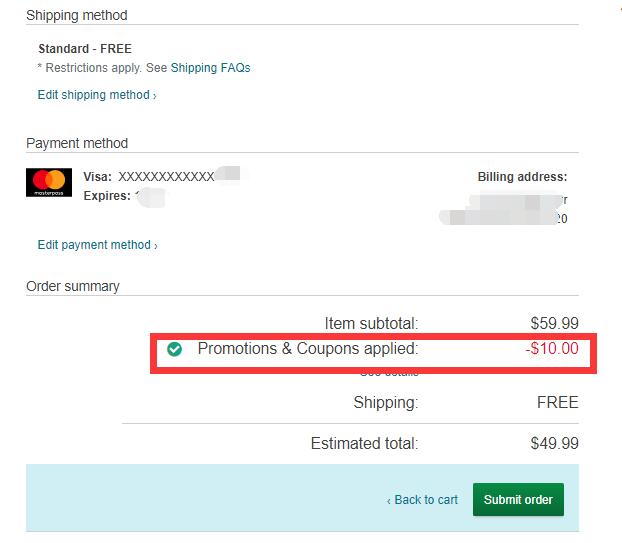The height and width of the screenshot is (543, 622).
Task: Click the Standard - FREE shipping option text
Action: click(x=85, y=49)
